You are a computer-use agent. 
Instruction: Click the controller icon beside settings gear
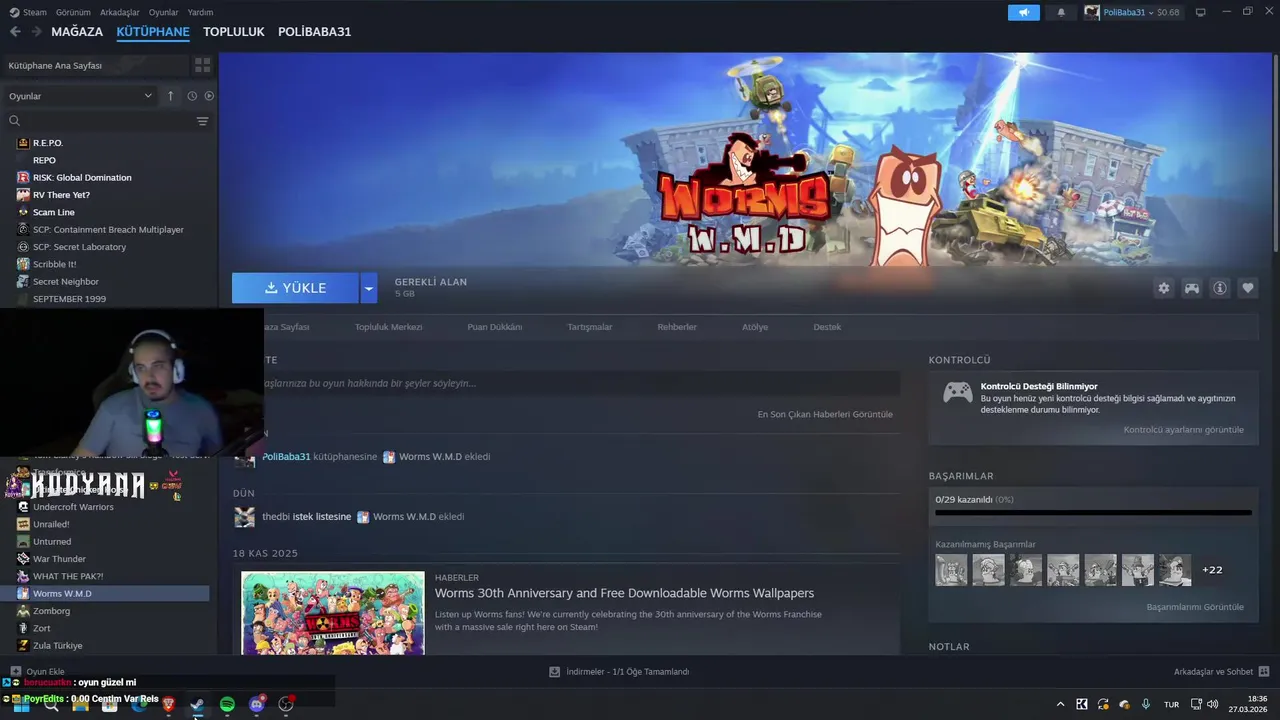pos(1192,288)
